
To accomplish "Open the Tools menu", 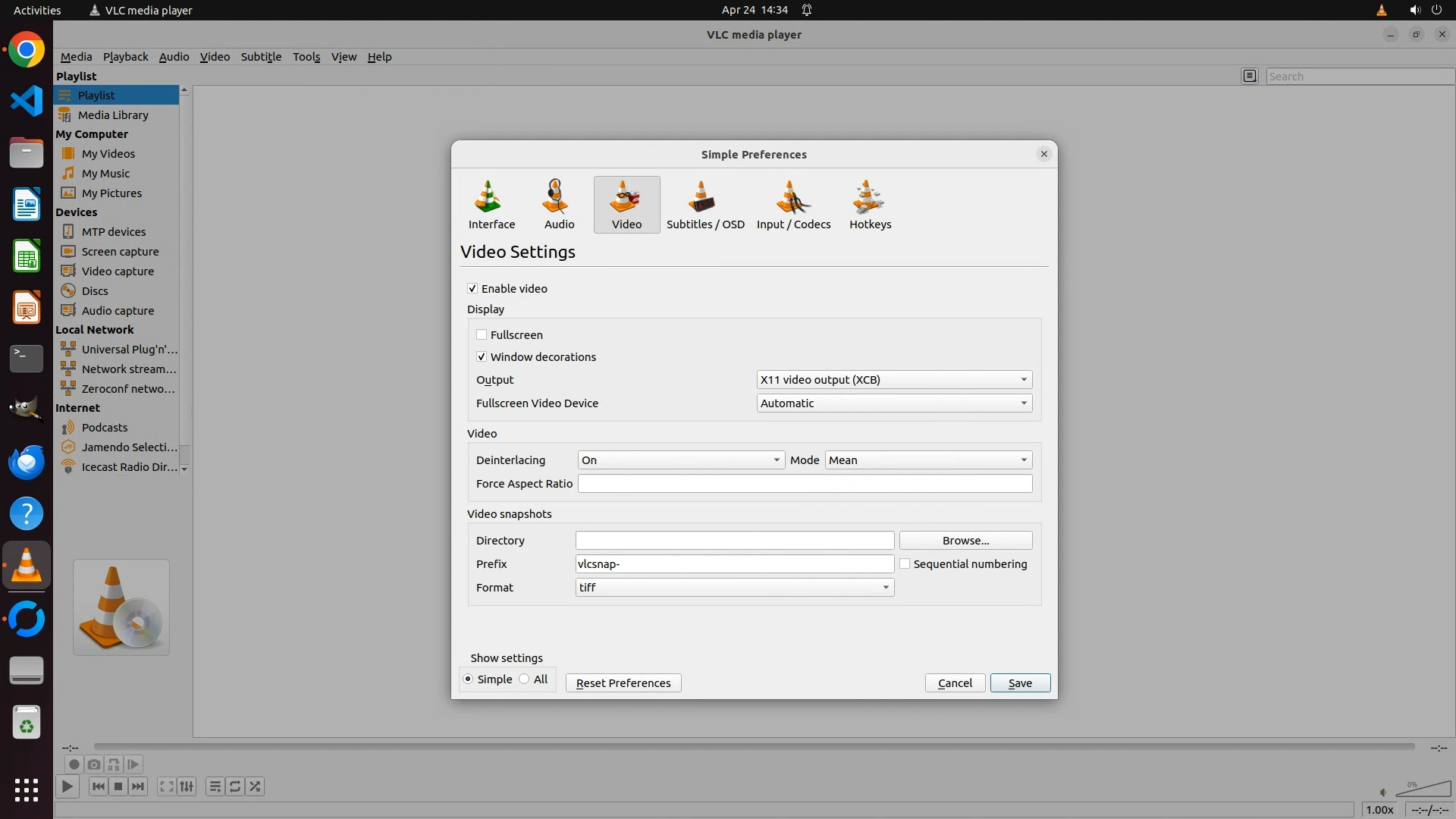I will click(306, 56).
